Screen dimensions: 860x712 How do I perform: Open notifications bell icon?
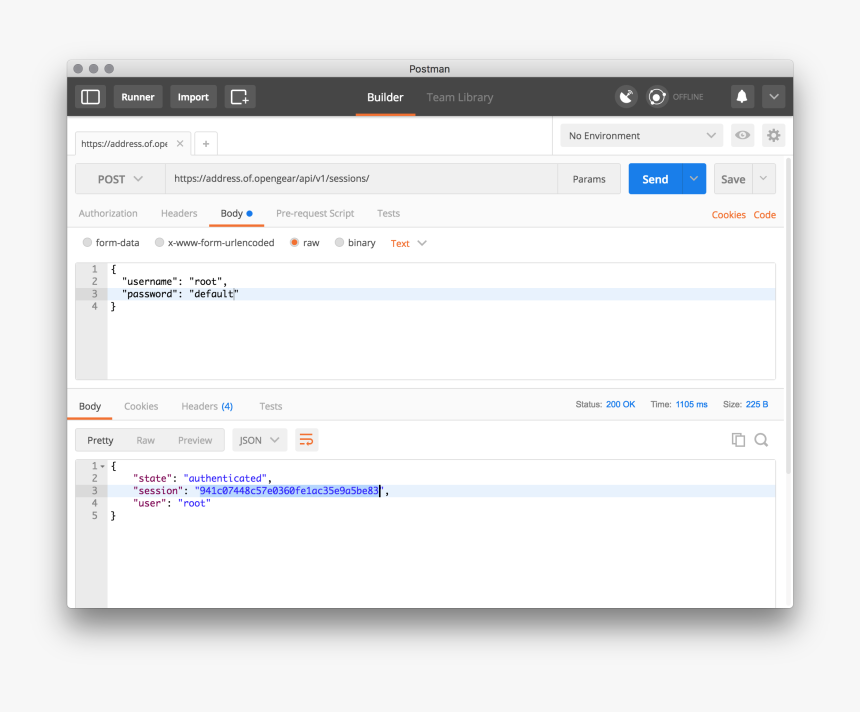pos(742,97)
